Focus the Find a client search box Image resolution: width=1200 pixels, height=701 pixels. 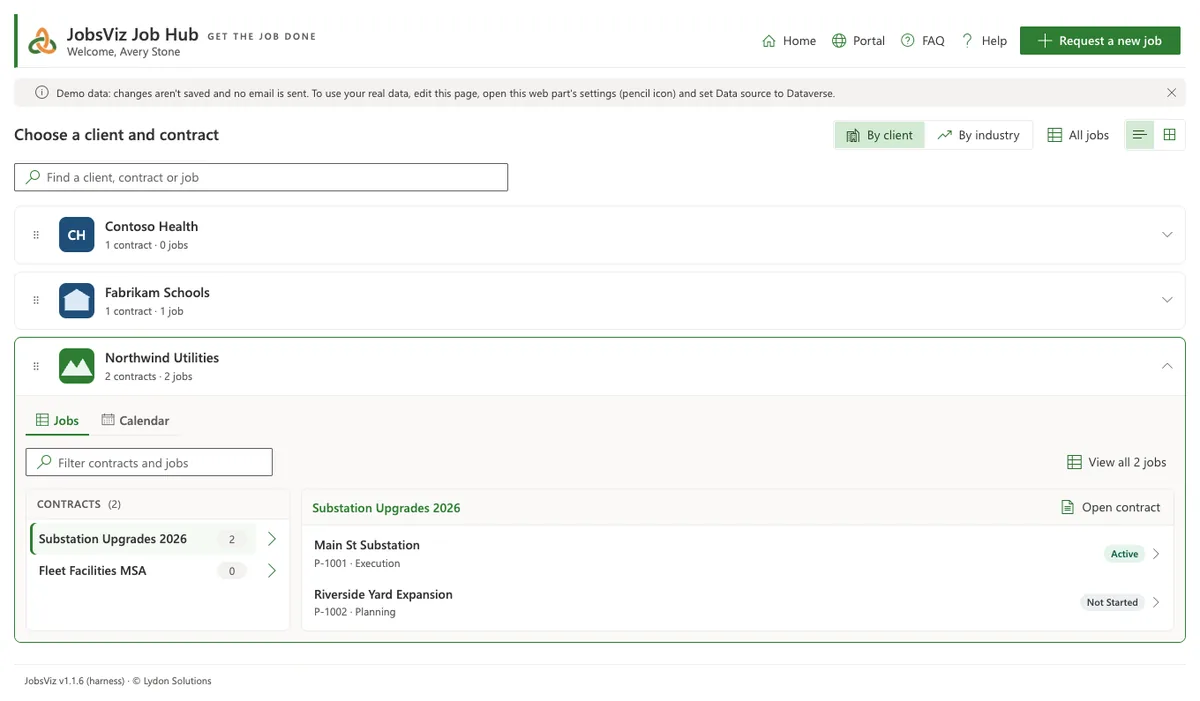(261, 177)
